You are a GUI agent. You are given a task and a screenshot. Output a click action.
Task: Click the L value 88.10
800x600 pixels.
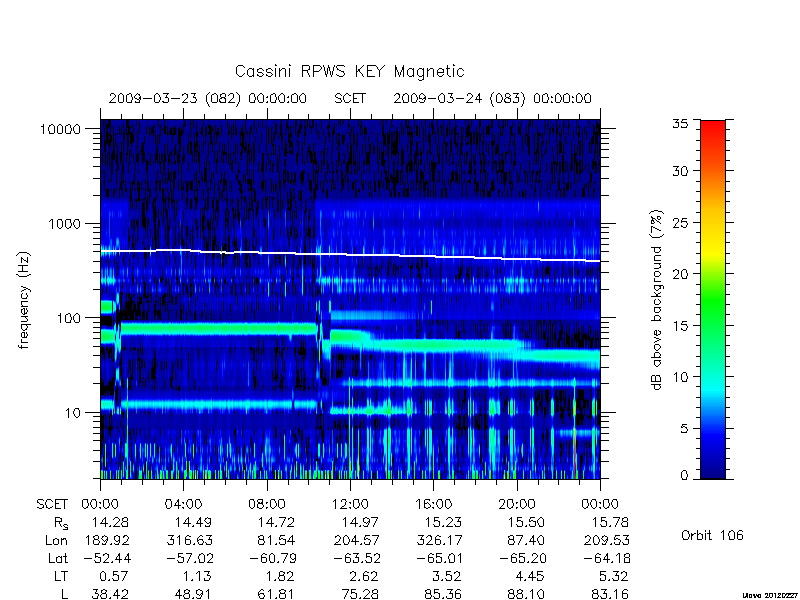tap(527, 594)
